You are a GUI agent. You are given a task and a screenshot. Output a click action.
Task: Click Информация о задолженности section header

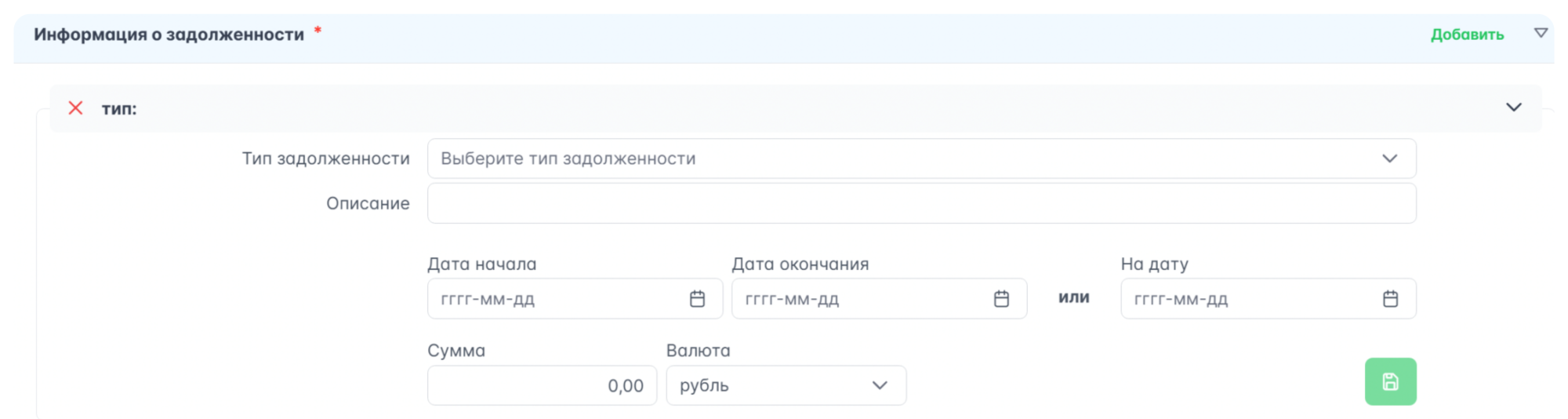coord(169,35)
